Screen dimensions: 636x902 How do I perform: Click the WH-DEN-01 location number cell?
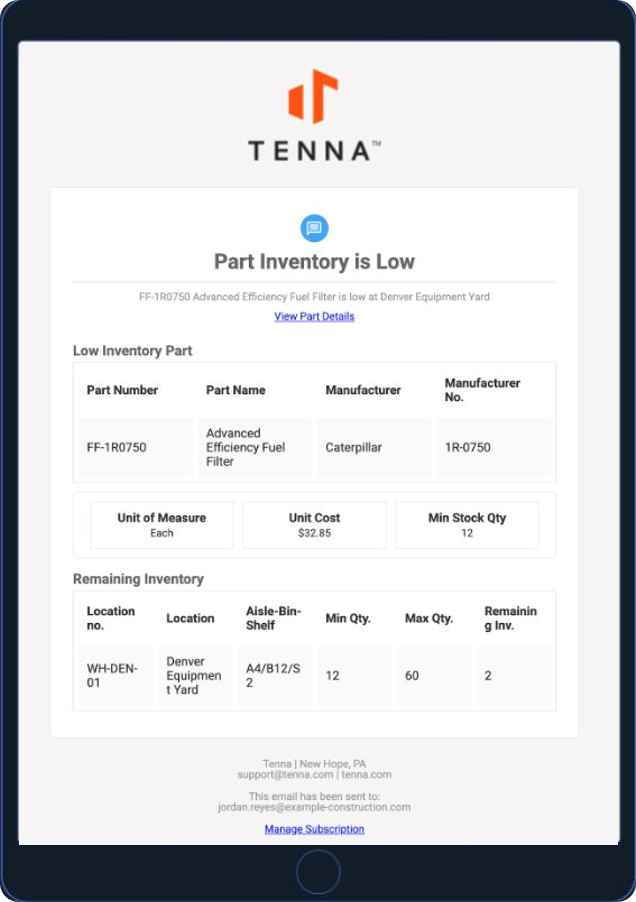click(116, 675)
